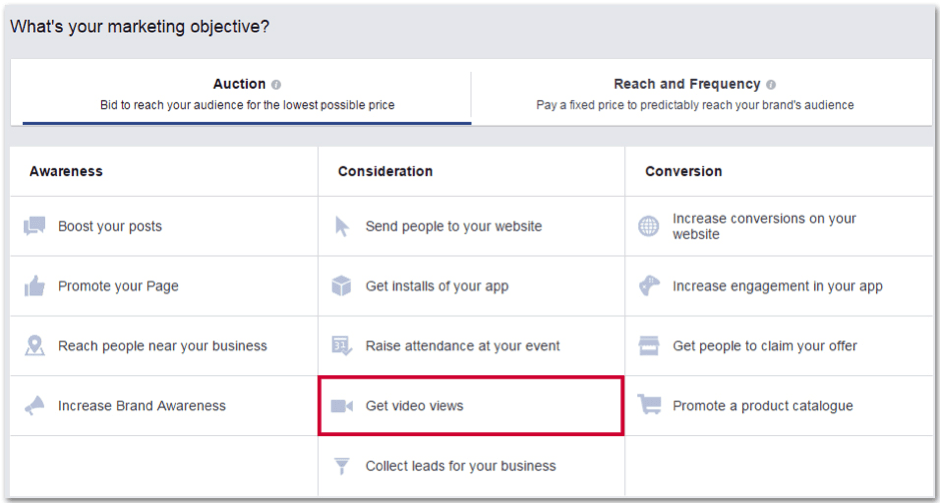The height and width of the screenshot is (504, 941).
Task: Click the video camera icon for Get video views
Action: (x=341, y=406)
